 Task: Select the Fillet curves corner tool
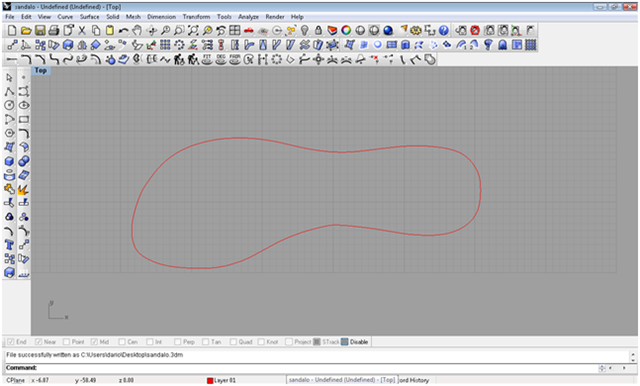(x=24, y=133)
